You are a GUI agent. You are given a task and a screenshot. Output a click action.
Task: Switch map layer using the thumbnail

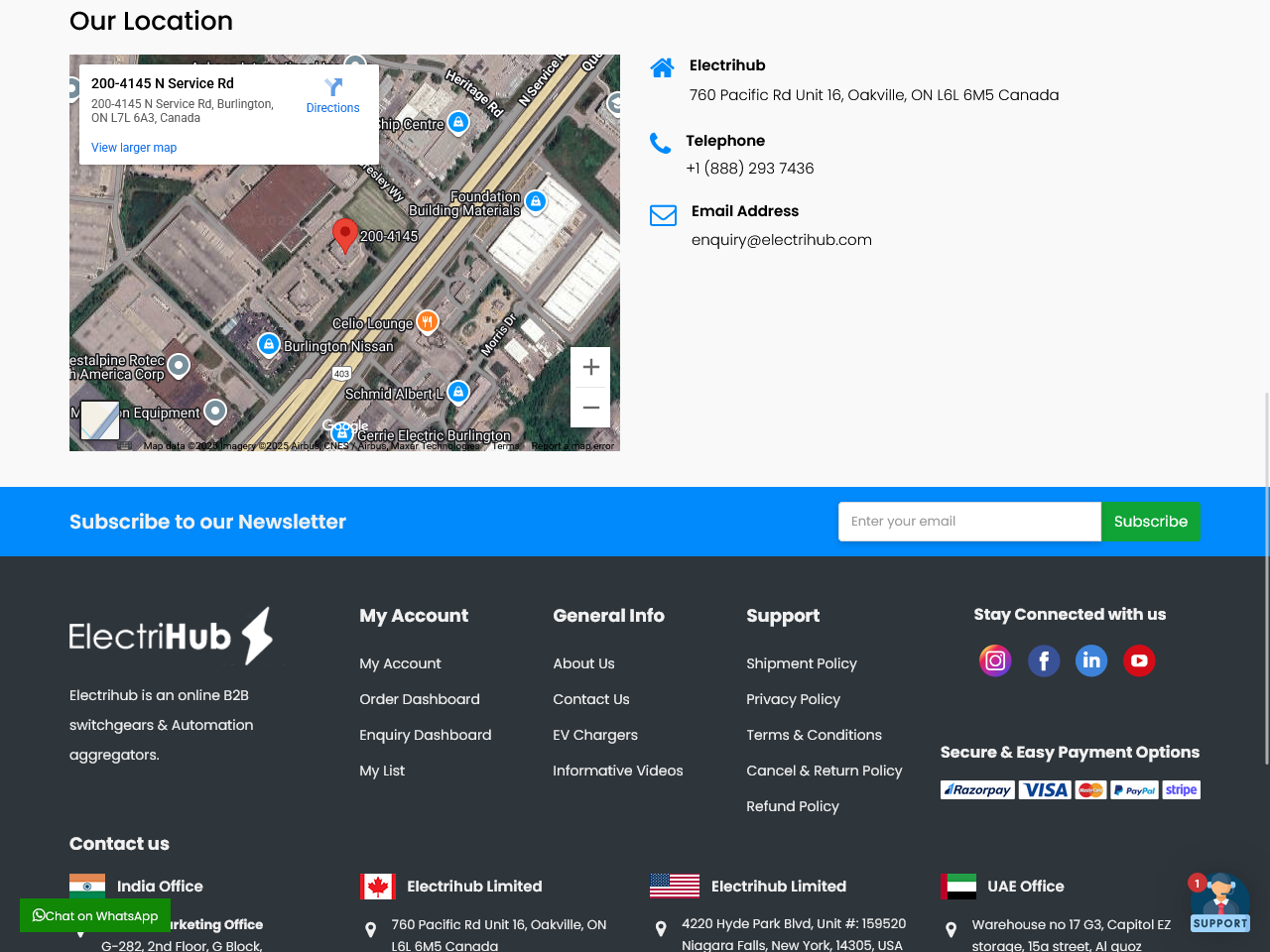point(100,420)
